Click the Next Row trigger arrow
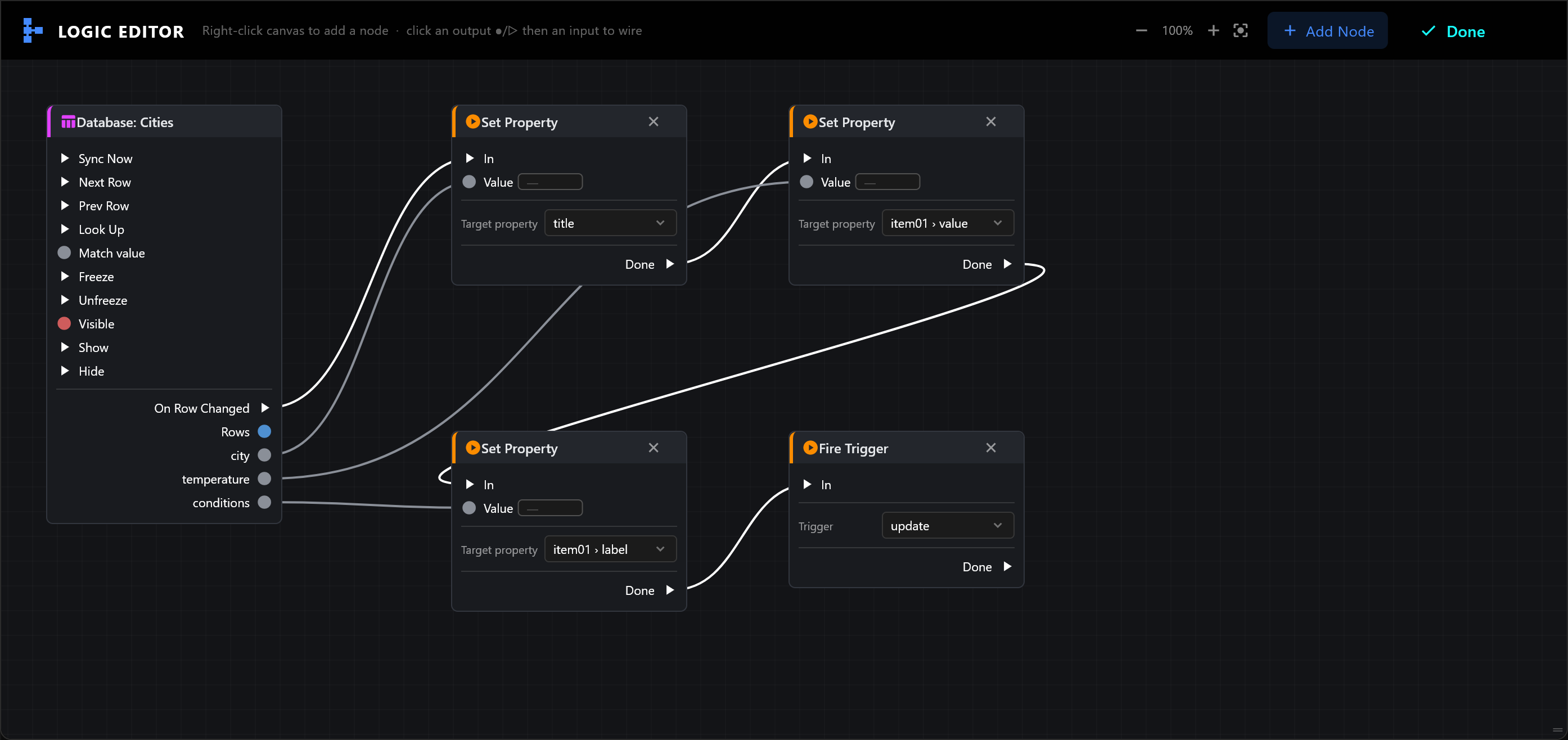The image size is (1568, 740). pyautogui.click(x=65, y=182)
